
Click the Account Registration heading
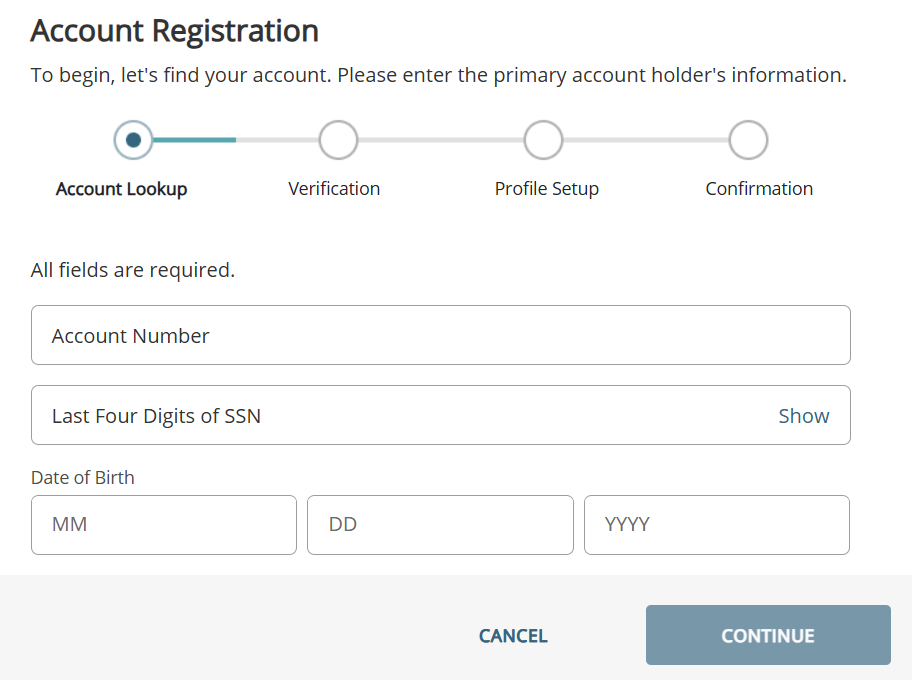175,31
